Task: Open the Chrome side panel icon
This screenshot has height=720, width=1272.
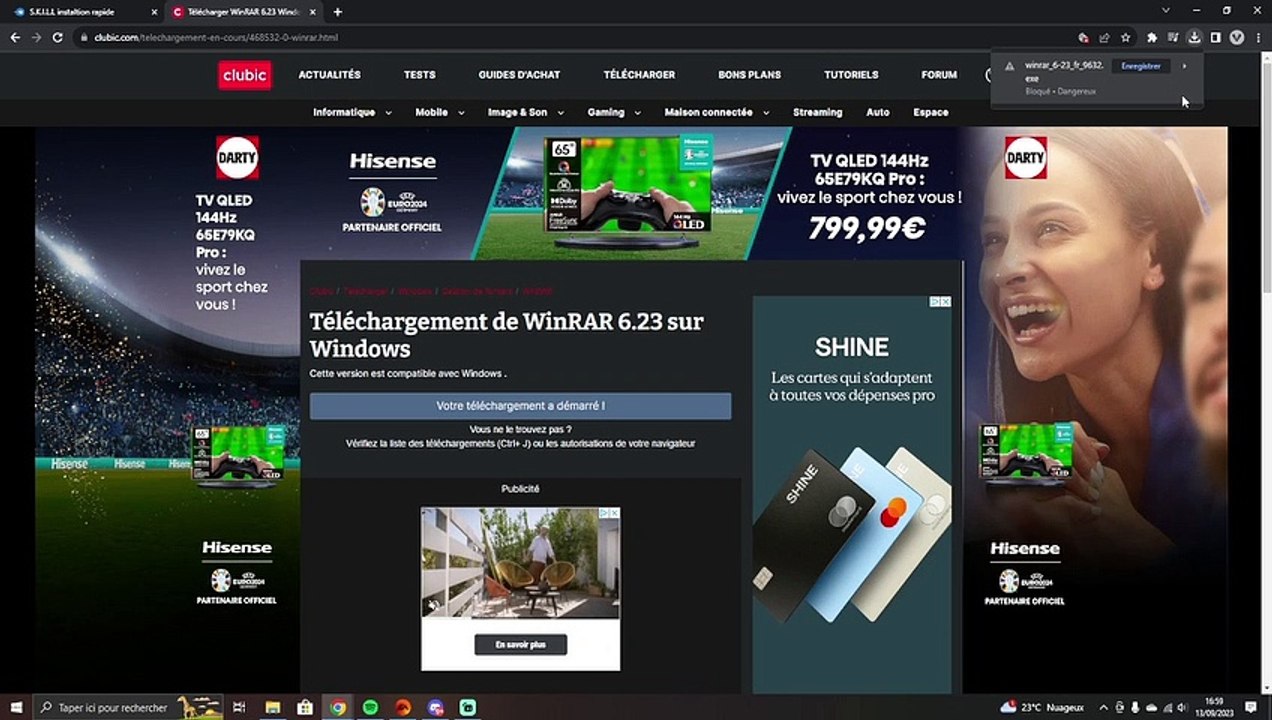Action: pyautogui.click(x=1215, y=38)
